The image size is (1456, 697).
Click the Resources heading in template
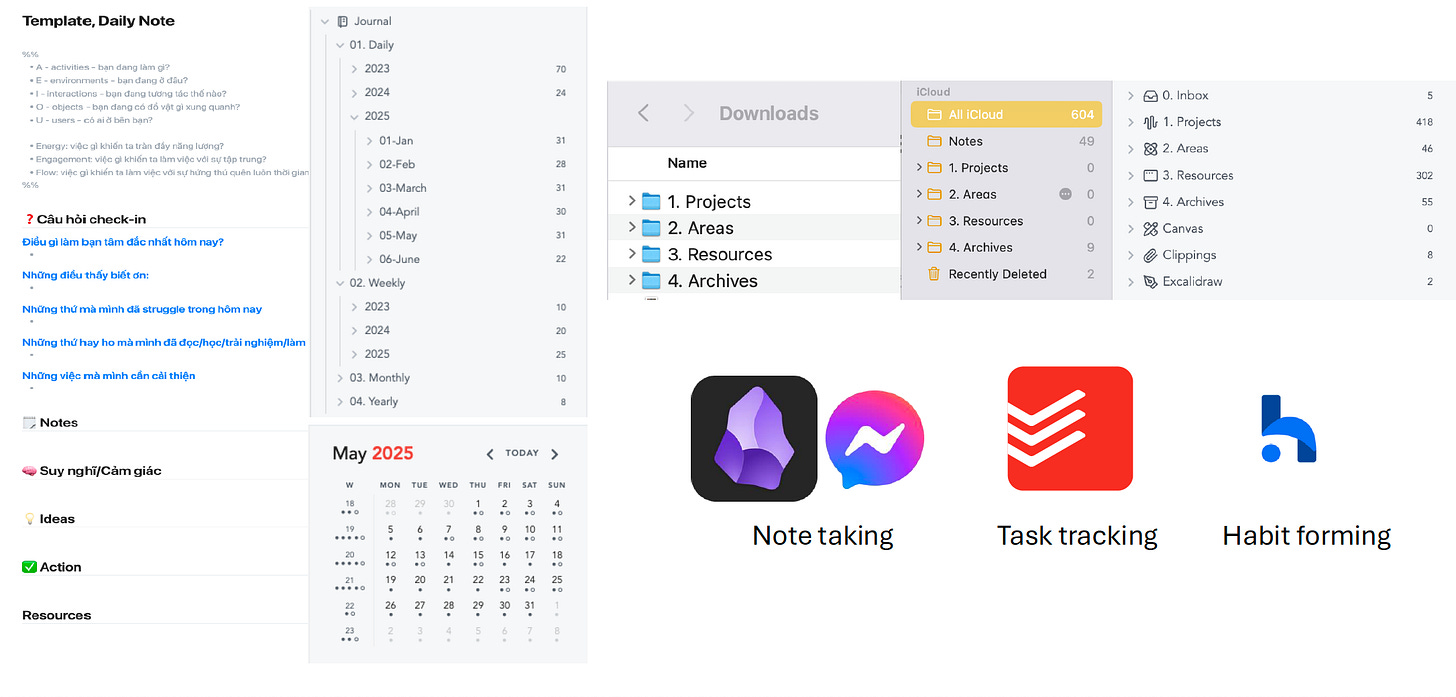[56, 615]
